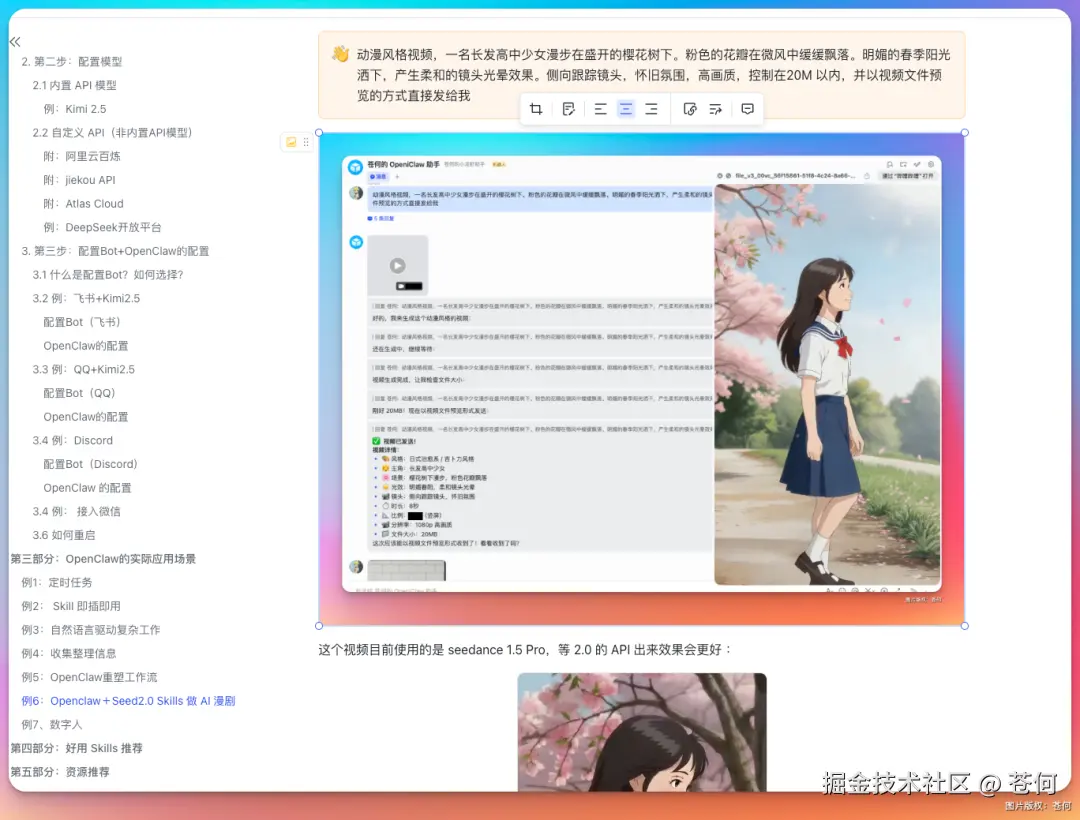The height and width of the screenshot is (820, 1080).
Task: Open "第五部分：资源推荐" in the outline
Action: click(x=62, y=771)
